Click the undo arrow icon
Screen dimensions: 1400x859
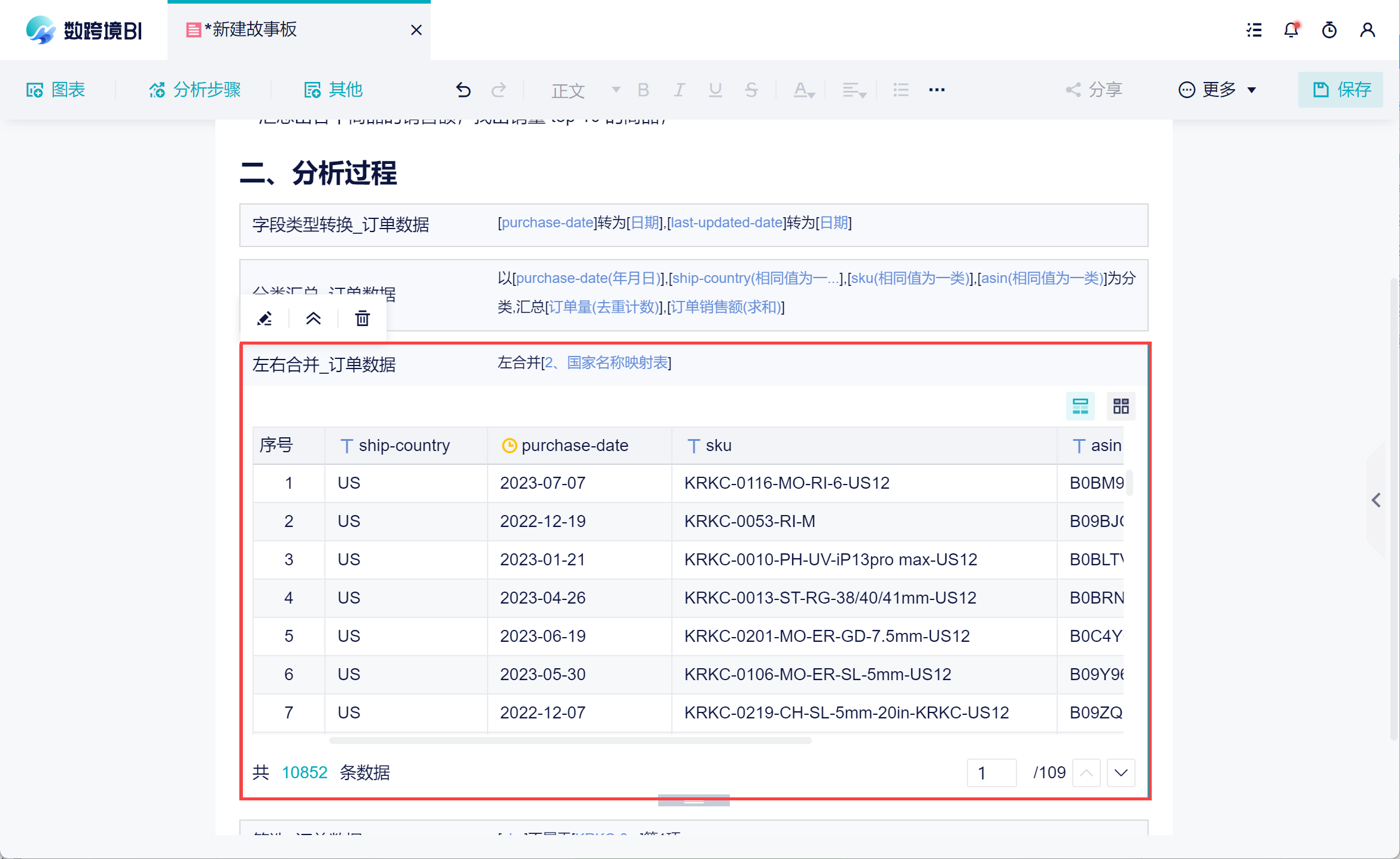[462, 90]
